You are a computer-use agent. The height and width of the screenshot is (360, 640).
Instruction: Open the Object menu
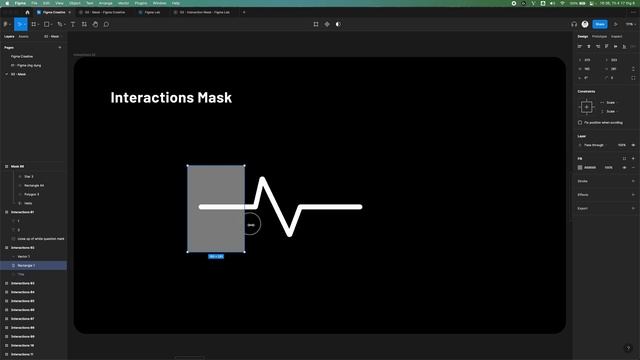click(75, 3)
